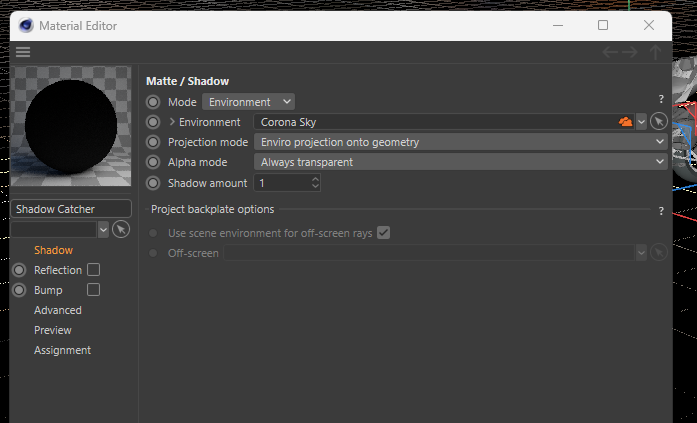The width and height of the screenshot is (697, 423).
Task: Toggle the Shadow amount animation dot
Action: 153,183
